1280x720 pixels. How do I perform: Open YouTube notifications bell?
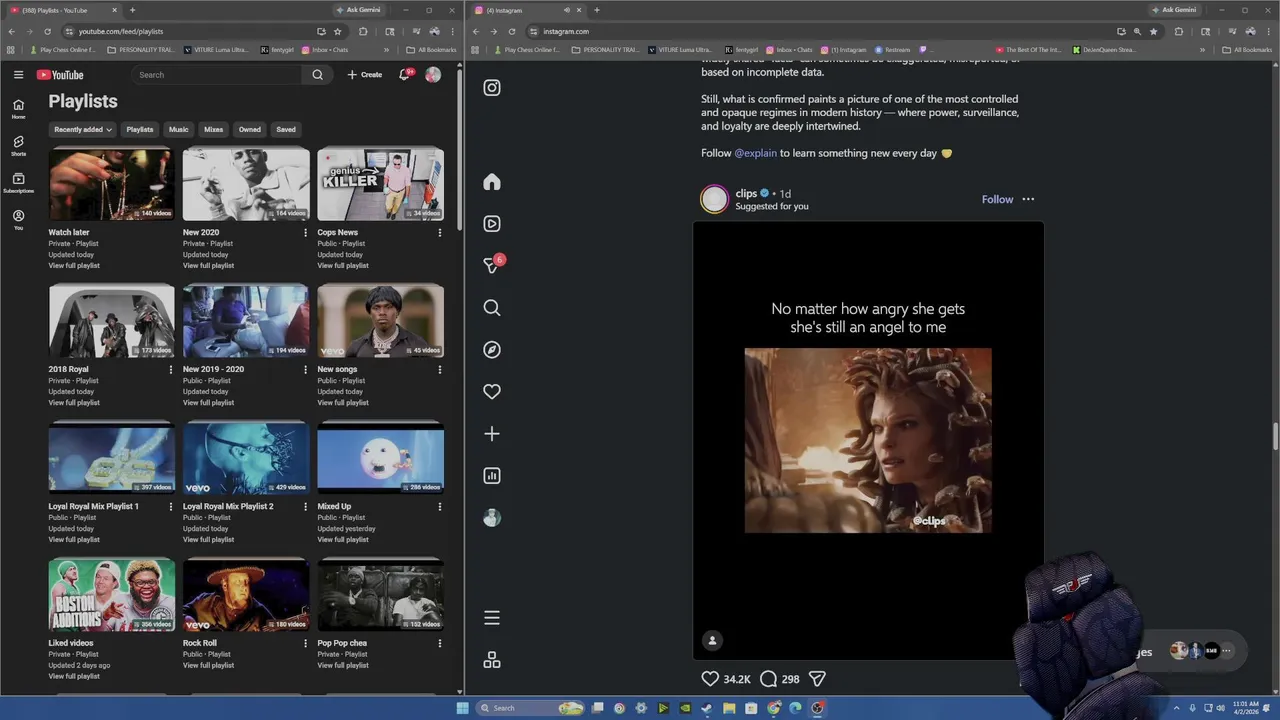(x=405, y=75)
